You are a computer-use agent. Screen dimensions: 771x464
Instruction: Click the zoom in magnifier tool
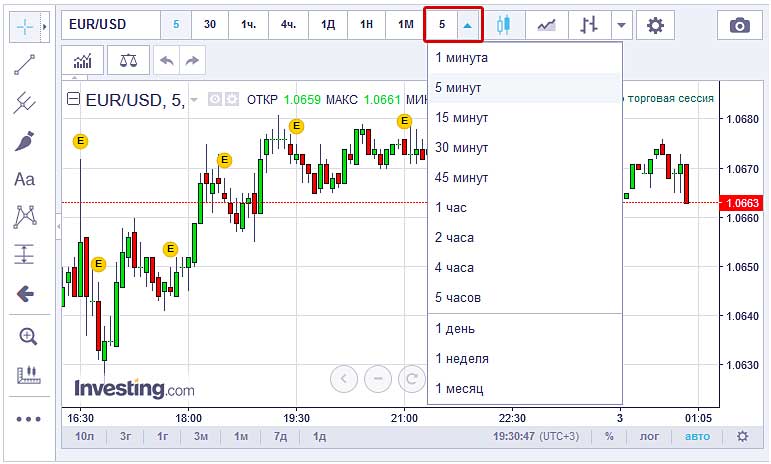[x=27, y=336]
